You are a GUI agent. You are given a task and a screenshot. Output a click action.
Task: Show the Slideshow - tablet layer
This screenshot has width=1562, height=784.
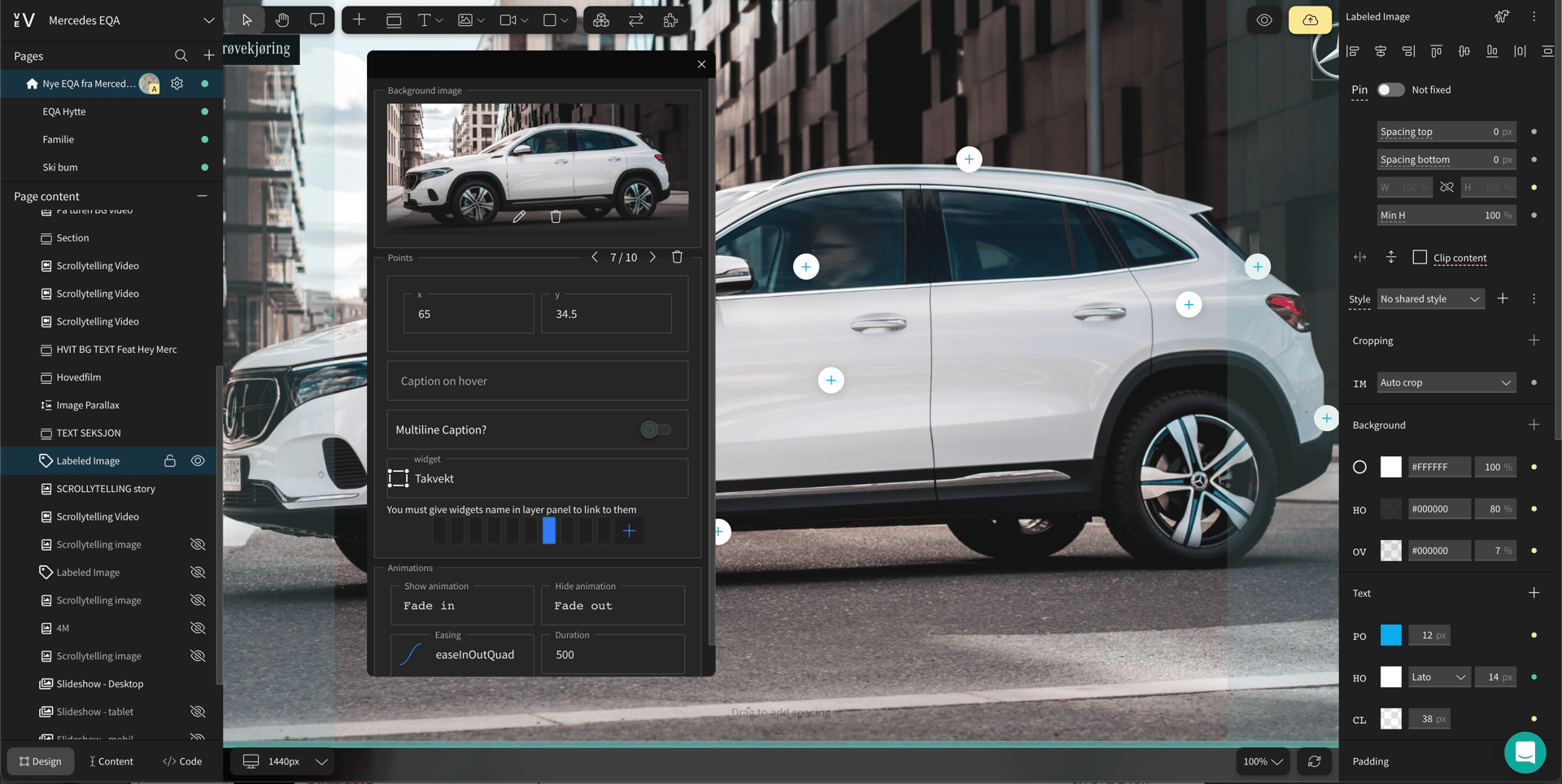tap(198, 712)
